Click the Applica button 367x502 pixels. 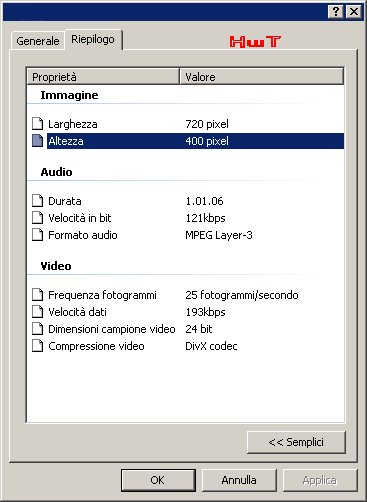(320, 480)
